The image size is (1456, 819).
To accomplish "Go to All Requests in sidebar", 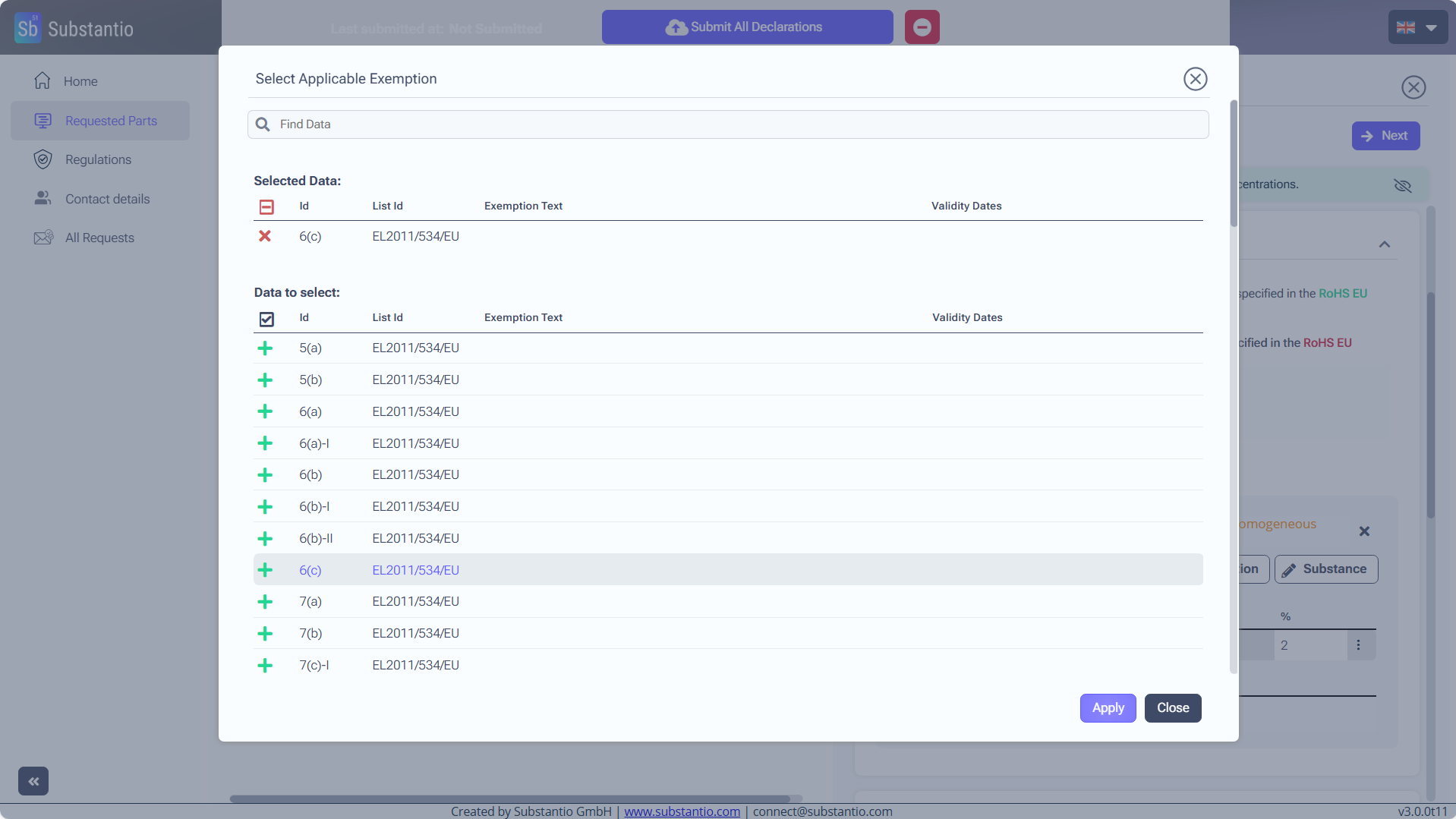I will (x=99, y=238).
